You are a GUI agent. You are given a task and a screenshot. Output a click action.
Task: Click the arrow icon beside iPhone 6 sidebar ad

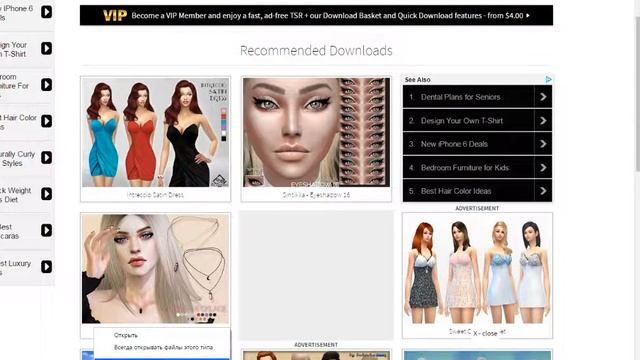point(47,12)
